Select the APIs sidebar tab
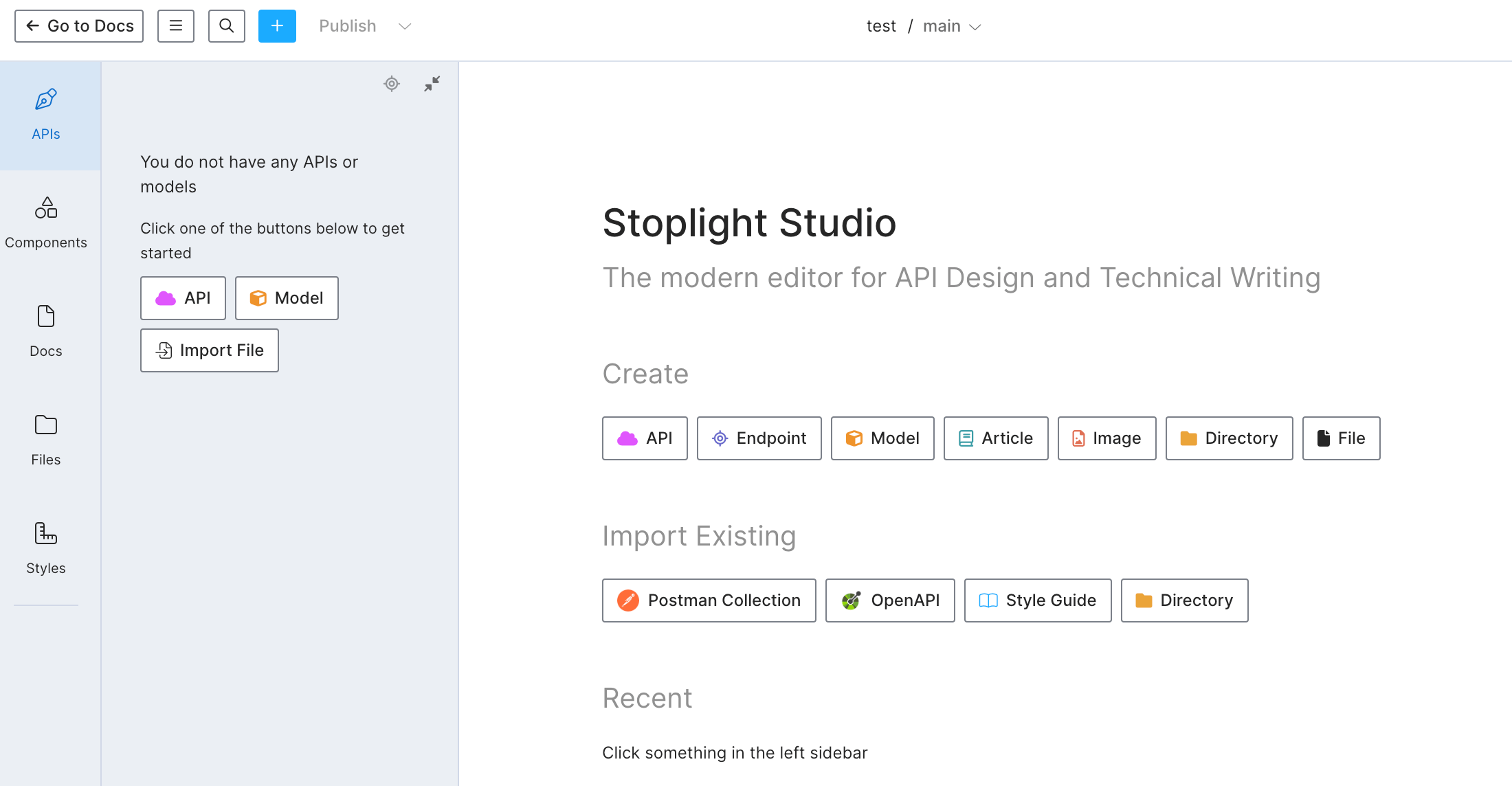Viewport: 1512px width, 786px height. [x=46, y=115]
